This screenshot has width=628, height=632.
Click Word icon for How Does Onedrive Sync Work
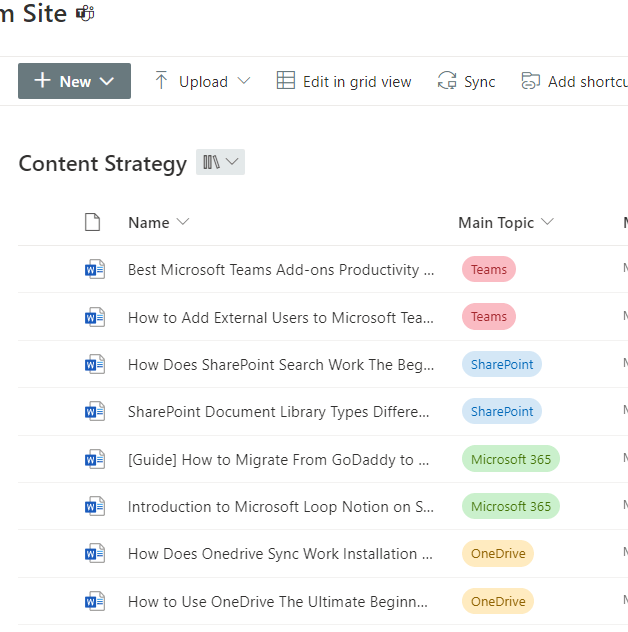point(95,553)
